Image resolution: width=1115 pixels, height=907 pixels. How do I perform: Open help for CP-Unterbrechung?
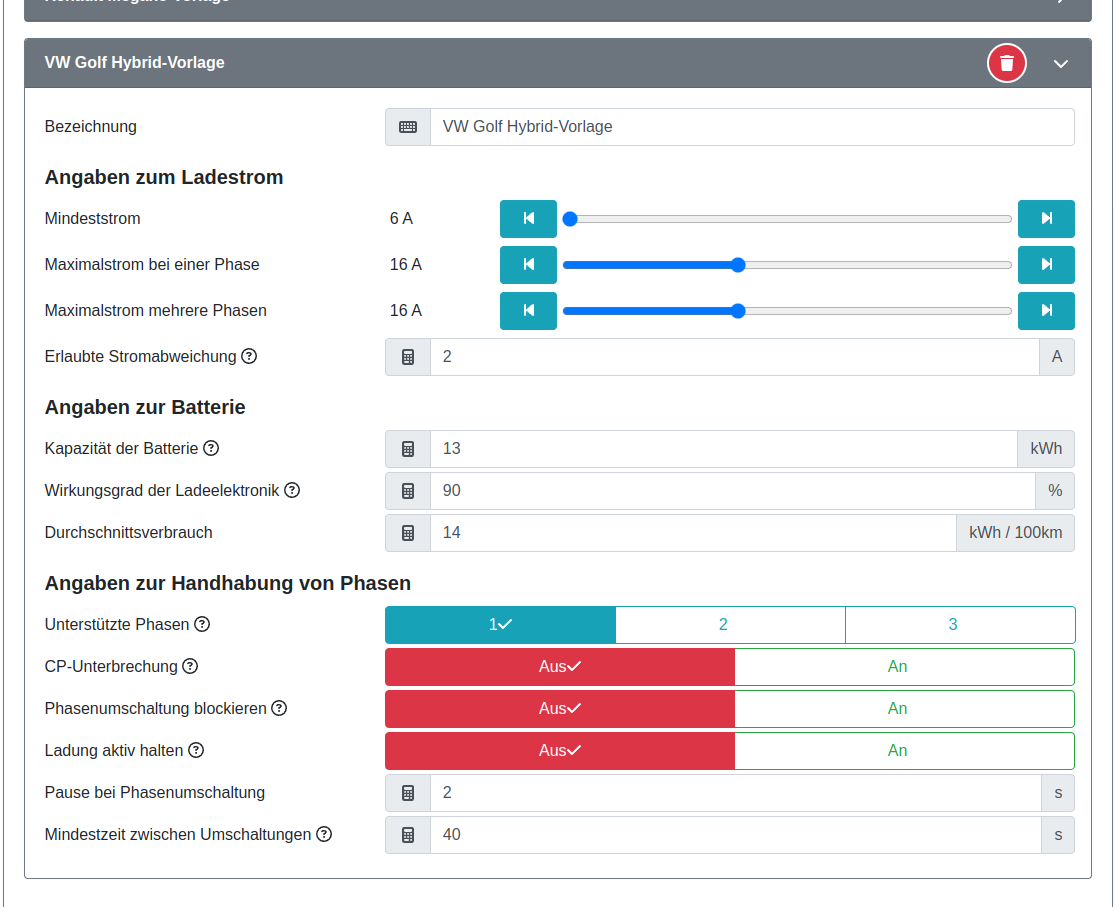(190, 666)
